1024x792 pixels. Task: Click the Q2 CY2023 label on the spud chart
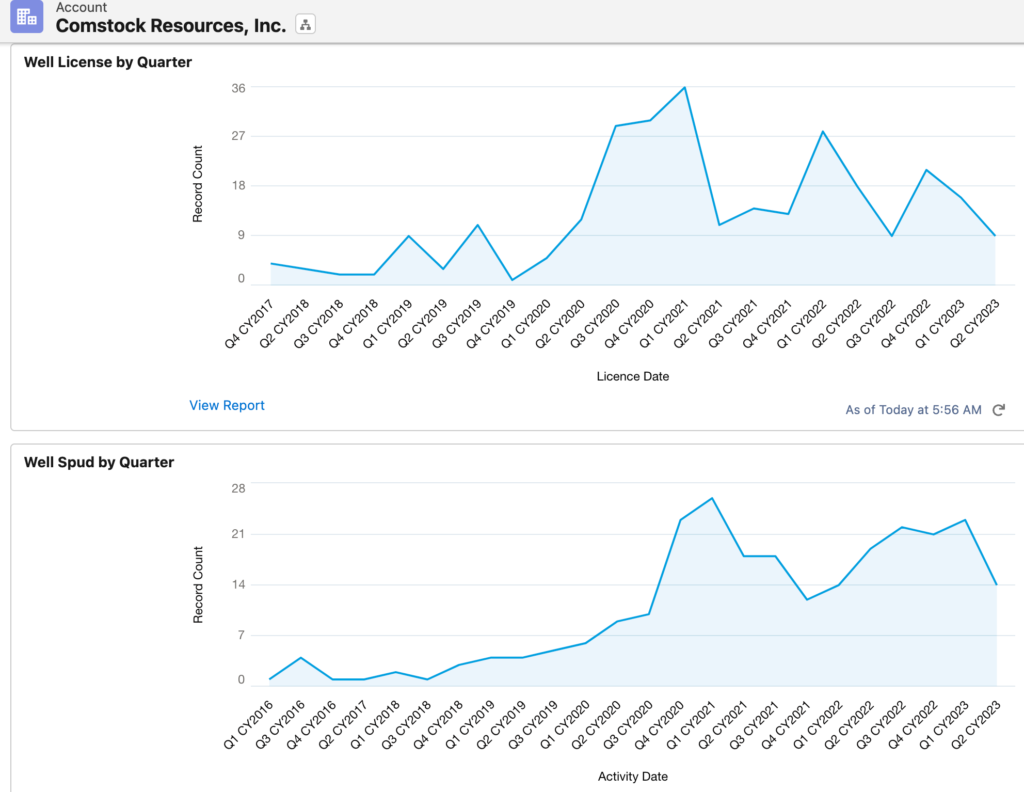[975, 725]
